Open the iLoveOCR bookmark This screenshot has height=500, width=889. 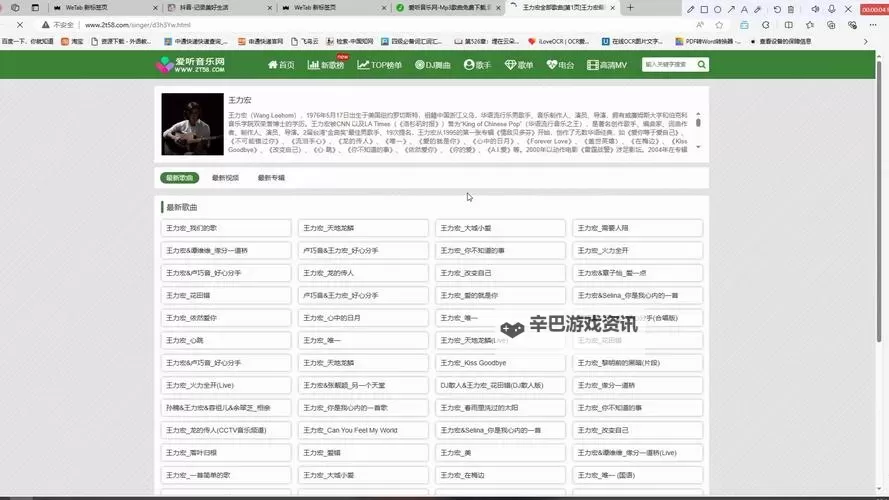[x=558, y=41]
